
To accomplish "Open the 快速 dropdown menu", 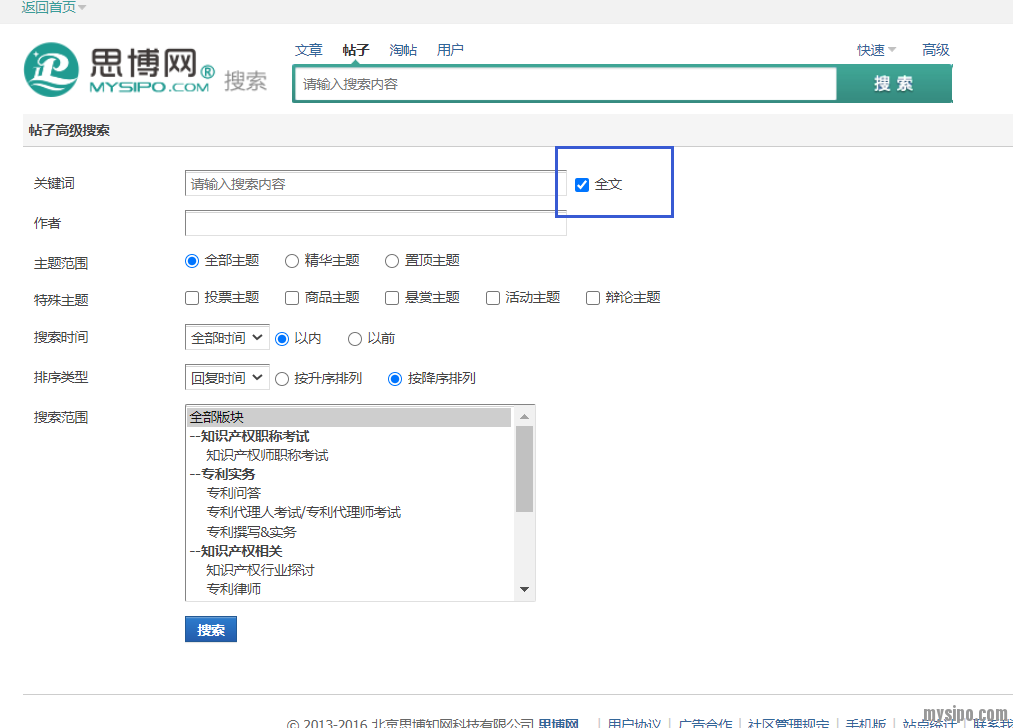I will (876, 50).
